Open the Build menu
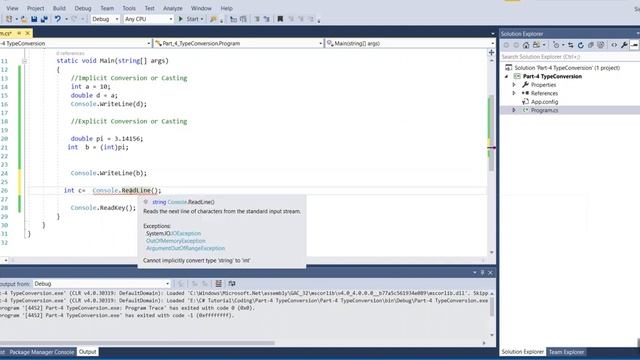 [x=59, y=8]
